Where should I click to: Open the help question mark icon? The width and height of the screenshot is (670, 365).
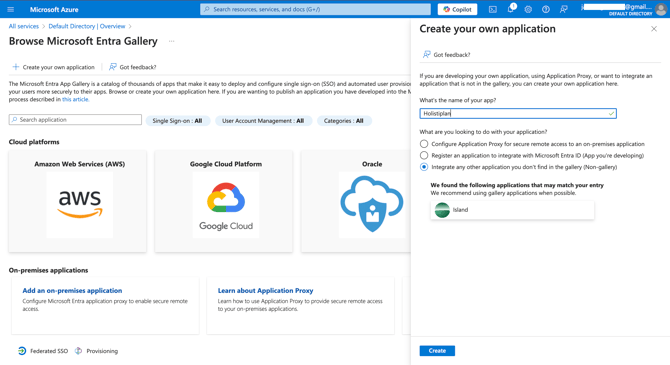(x=546, y=9)
